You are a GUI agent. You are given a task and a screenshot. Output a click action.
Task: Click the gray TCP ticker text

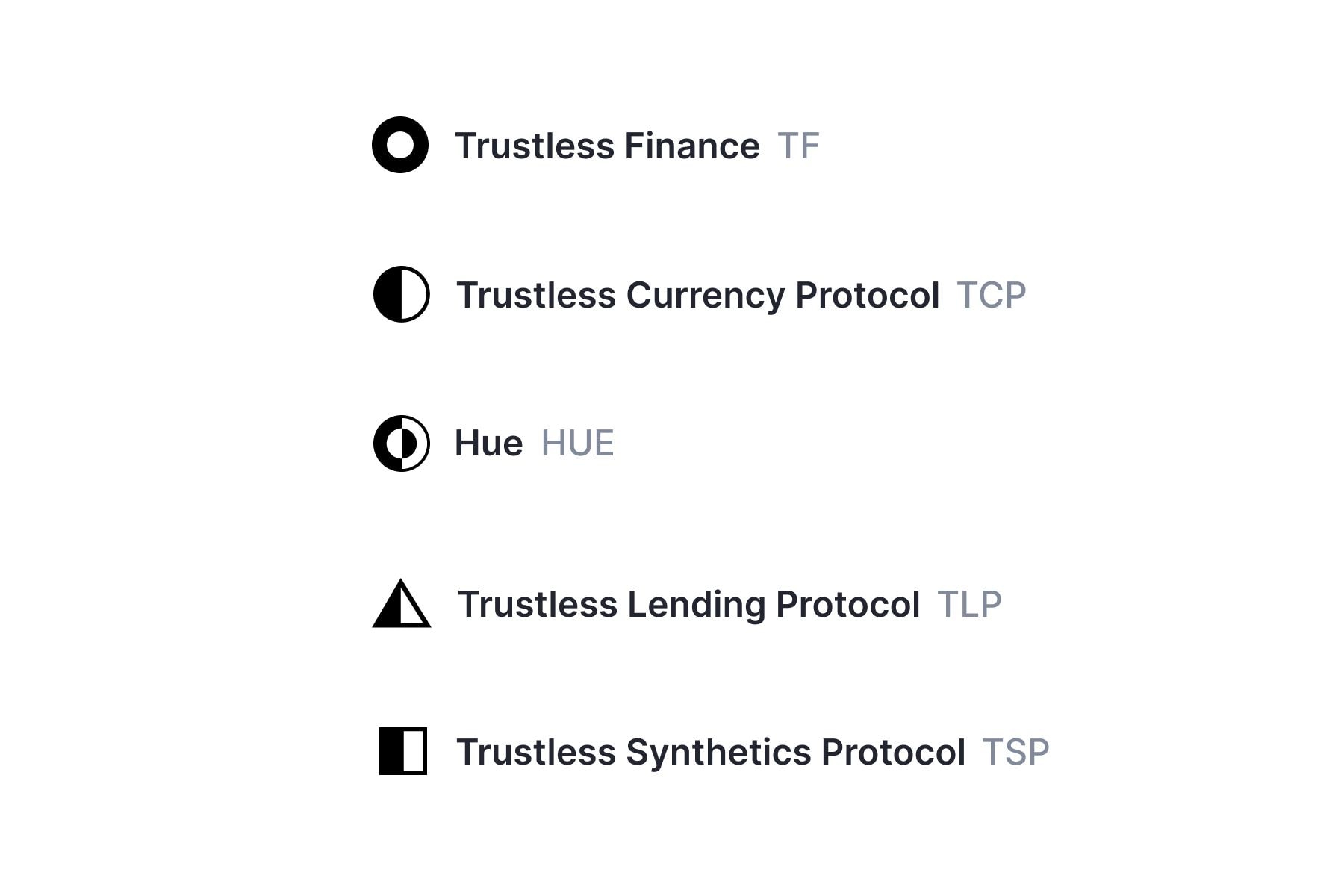coord(991,295)
